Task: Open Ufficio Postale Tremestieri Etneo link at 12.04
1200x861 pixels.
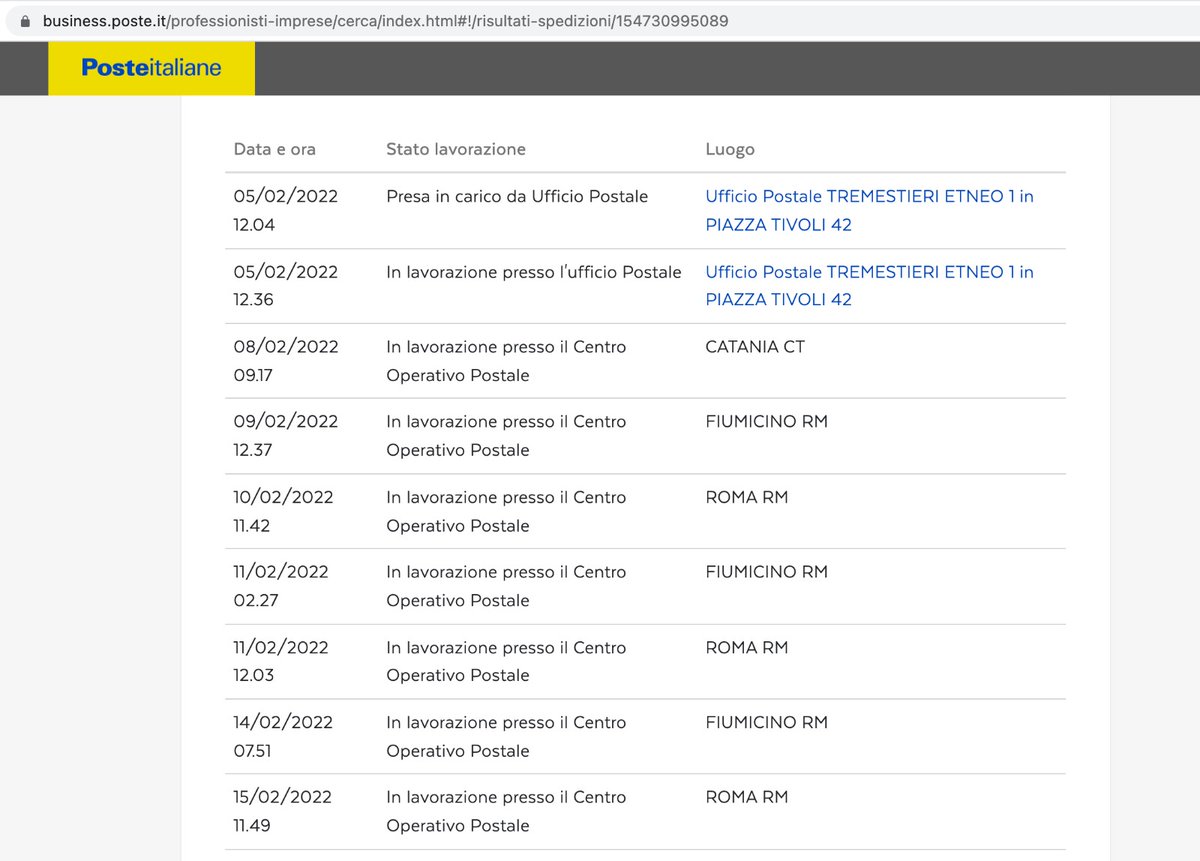Action: [869, 210]
